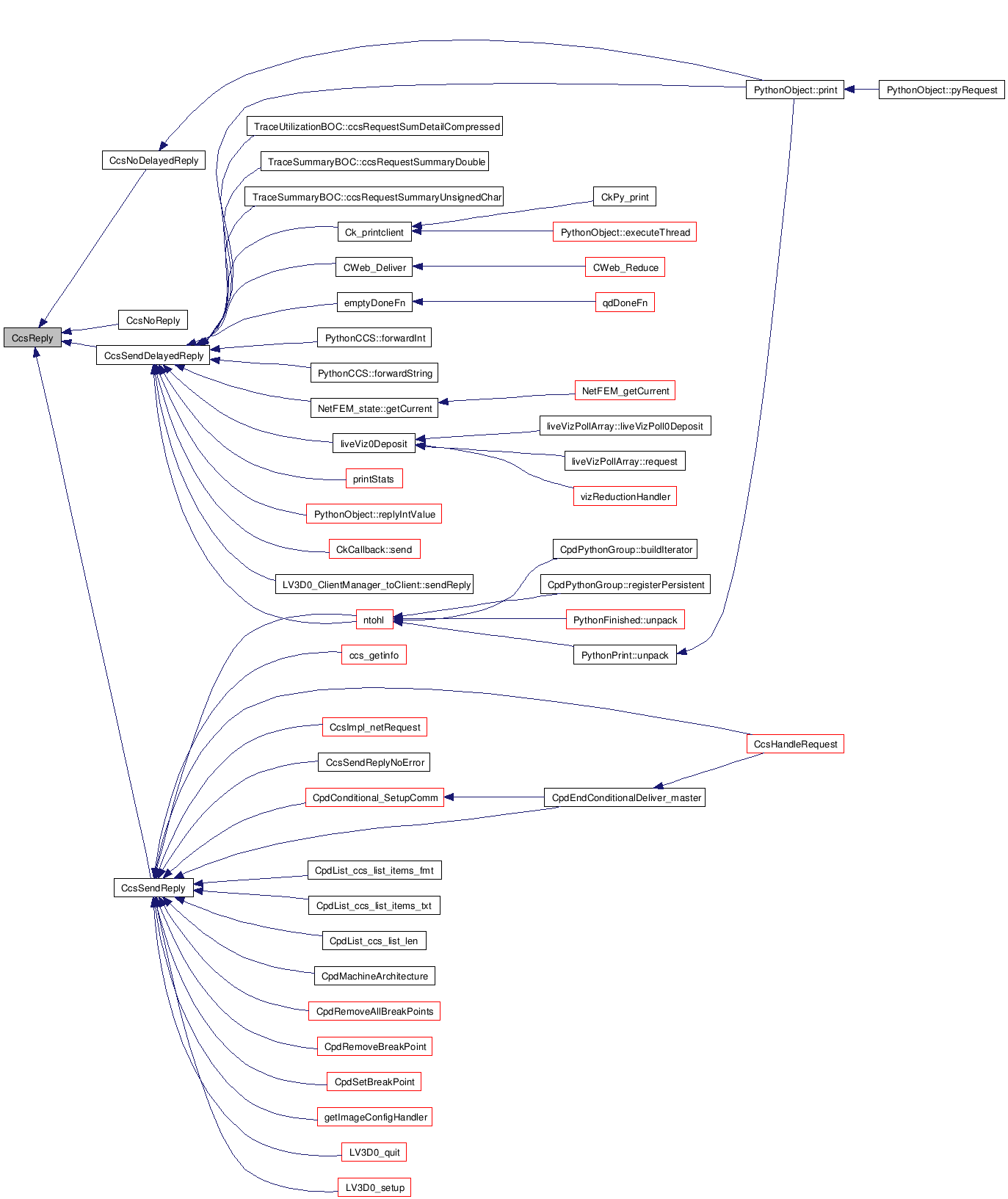Click the CcsHandleRequest red node
The image size is (1008, 1199).
pos(795,745)
